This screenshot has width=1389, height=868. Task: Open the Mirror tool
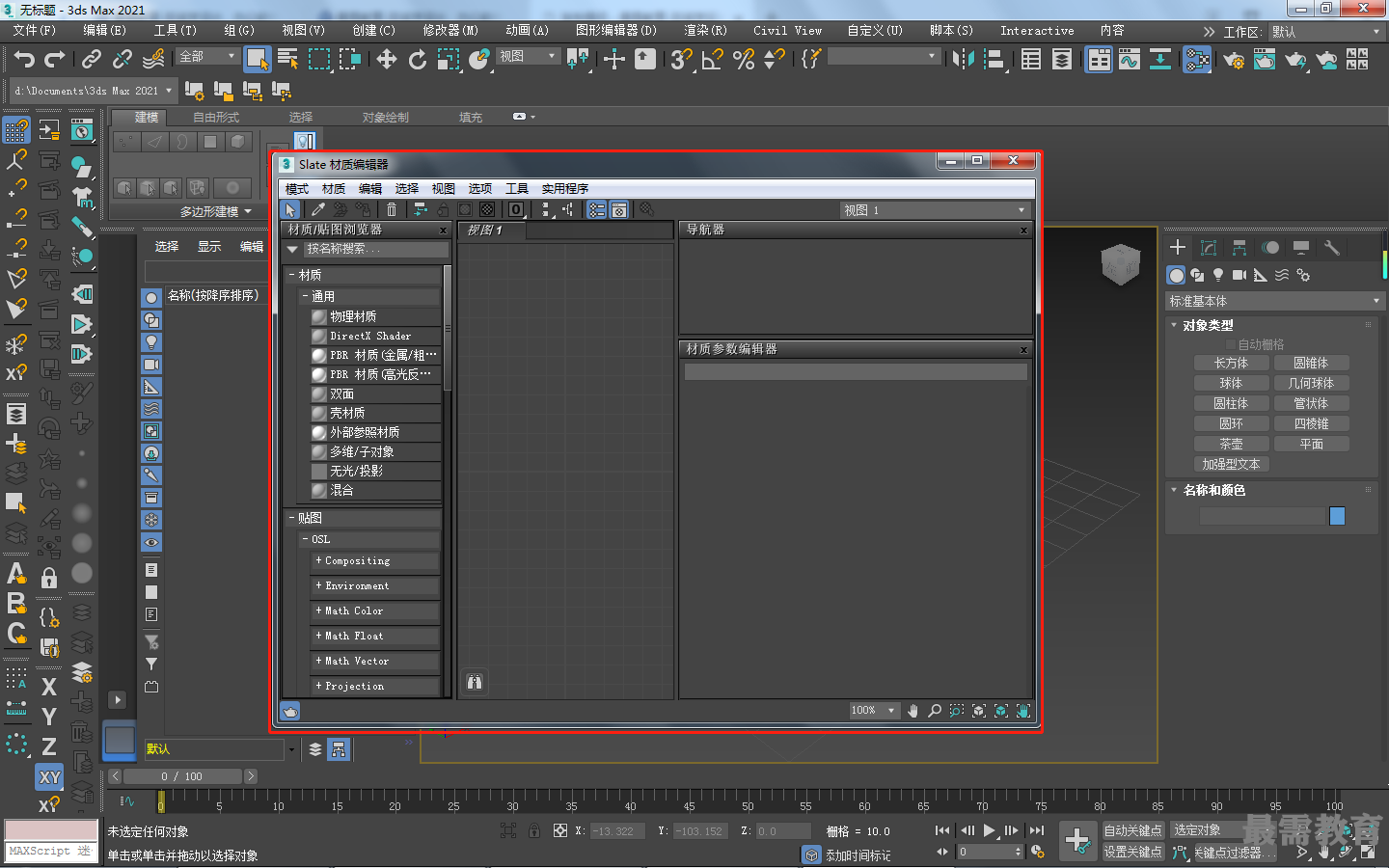click(x=963, y=60)
